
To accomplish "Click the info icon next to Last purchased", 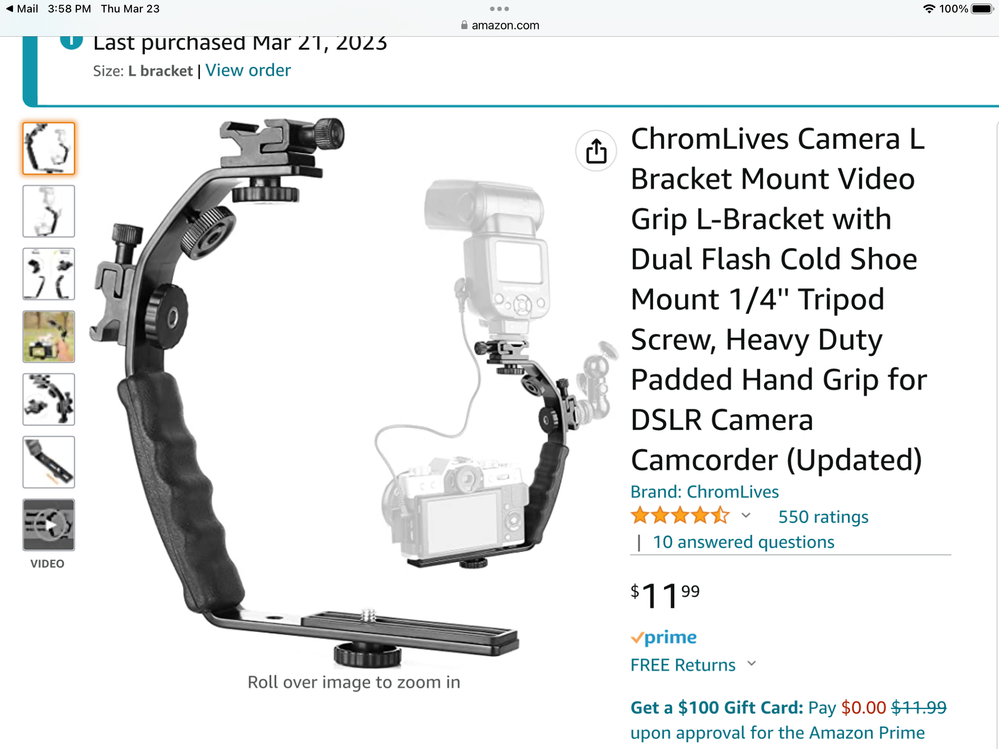I will coord(71,40).
